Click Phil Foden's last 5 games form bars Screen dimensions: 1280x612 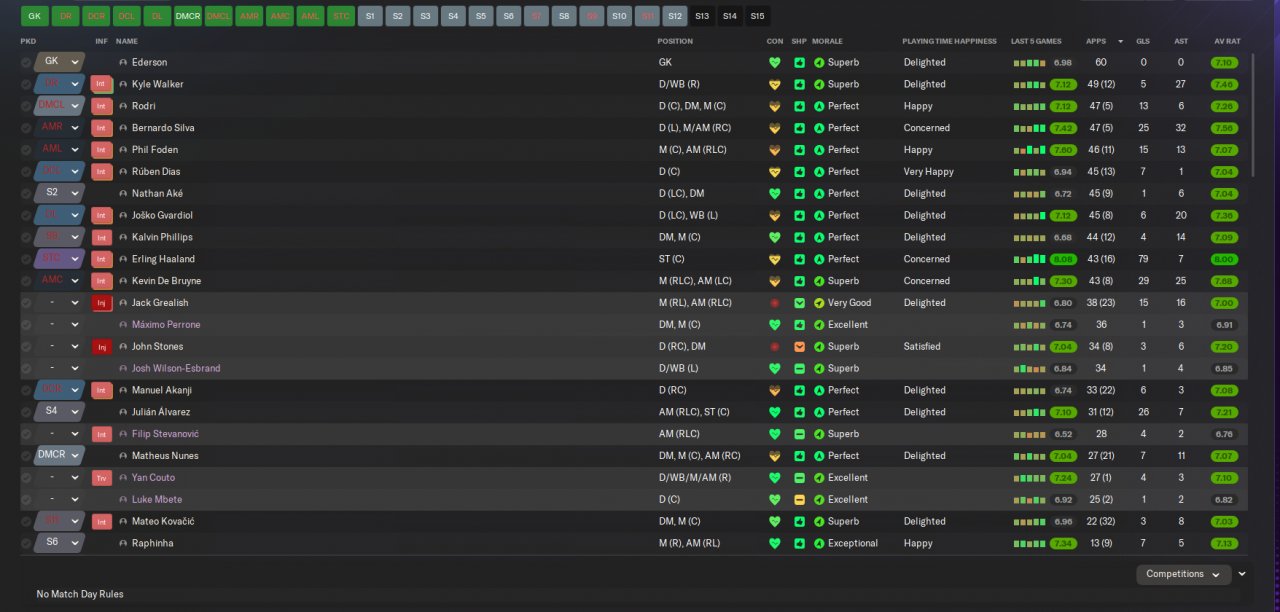pyautogui.click(x=1031, y=150)
